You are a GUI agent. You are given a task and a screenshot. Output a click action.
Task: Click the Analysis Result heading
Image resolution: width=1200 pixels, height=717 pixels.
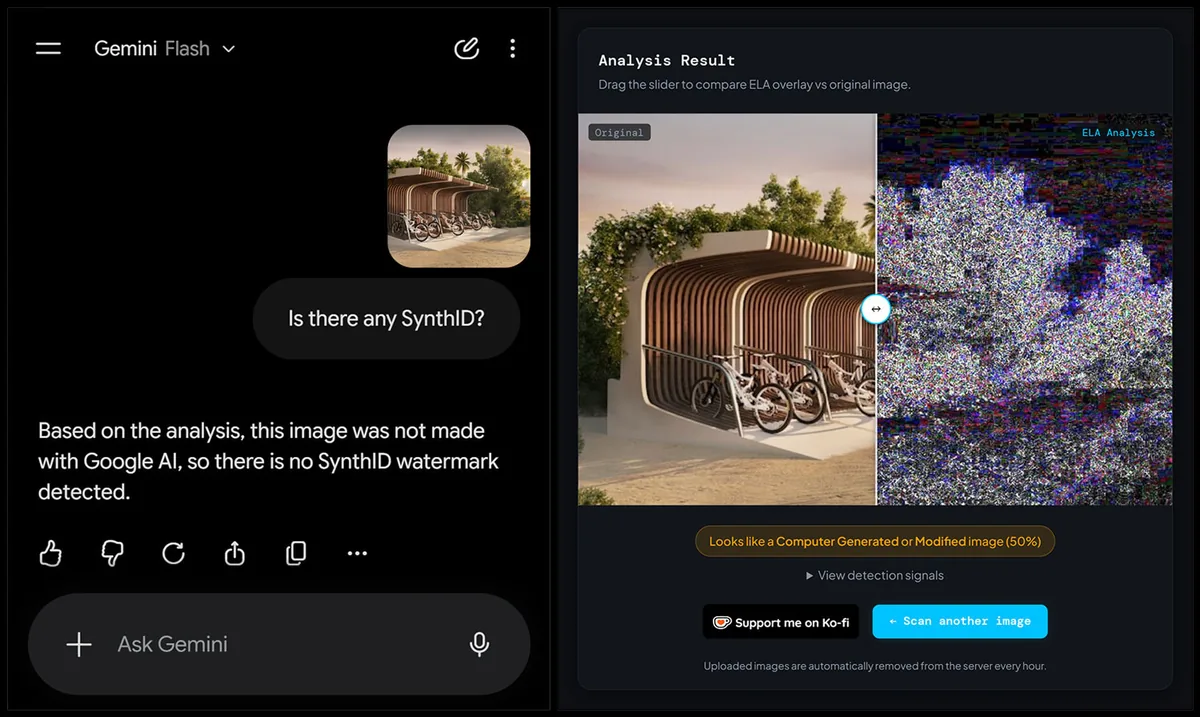pyautogui.click(x=667, y=61)
